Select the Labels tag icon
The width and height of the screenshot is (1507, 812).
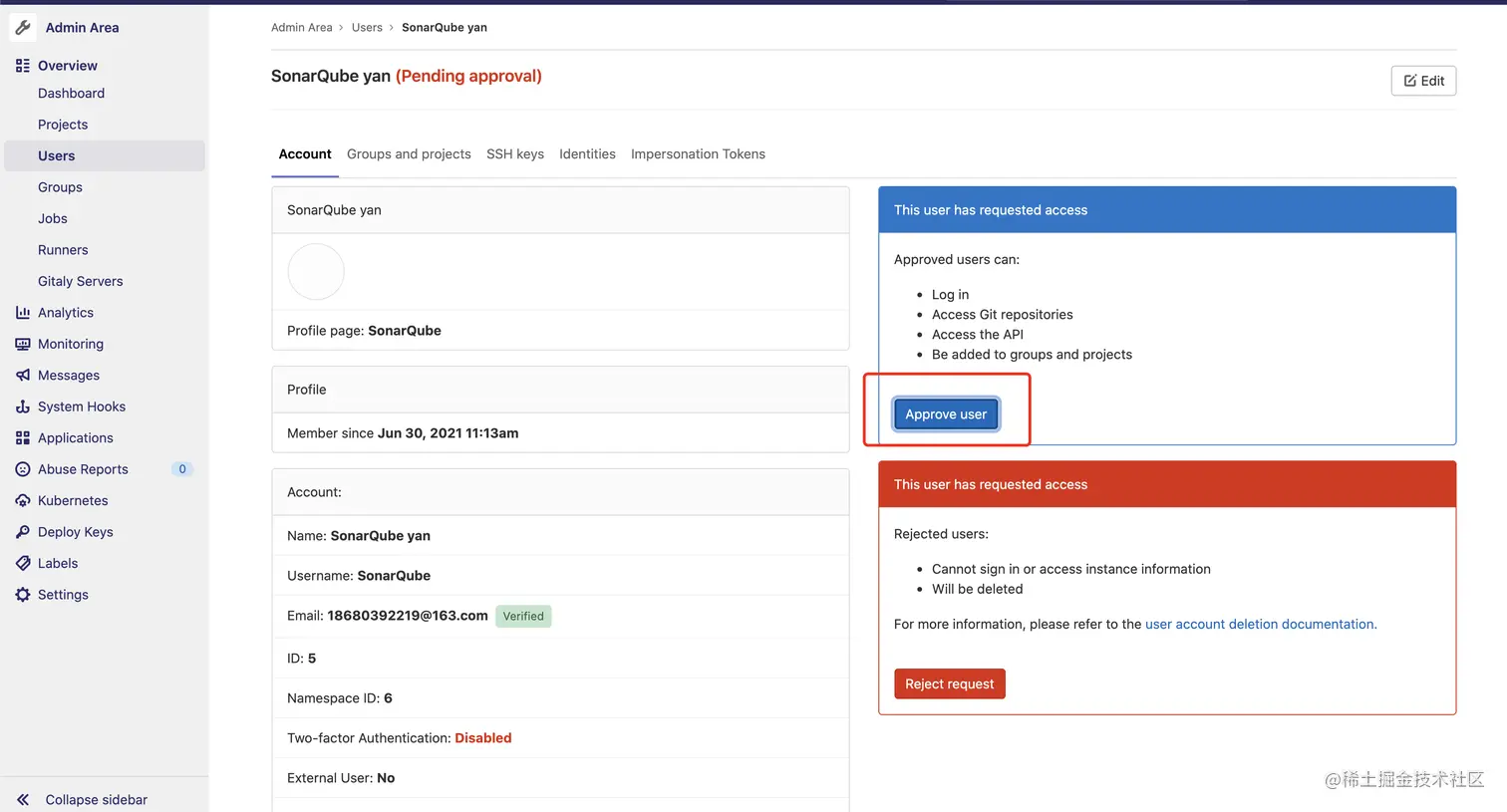23,563
